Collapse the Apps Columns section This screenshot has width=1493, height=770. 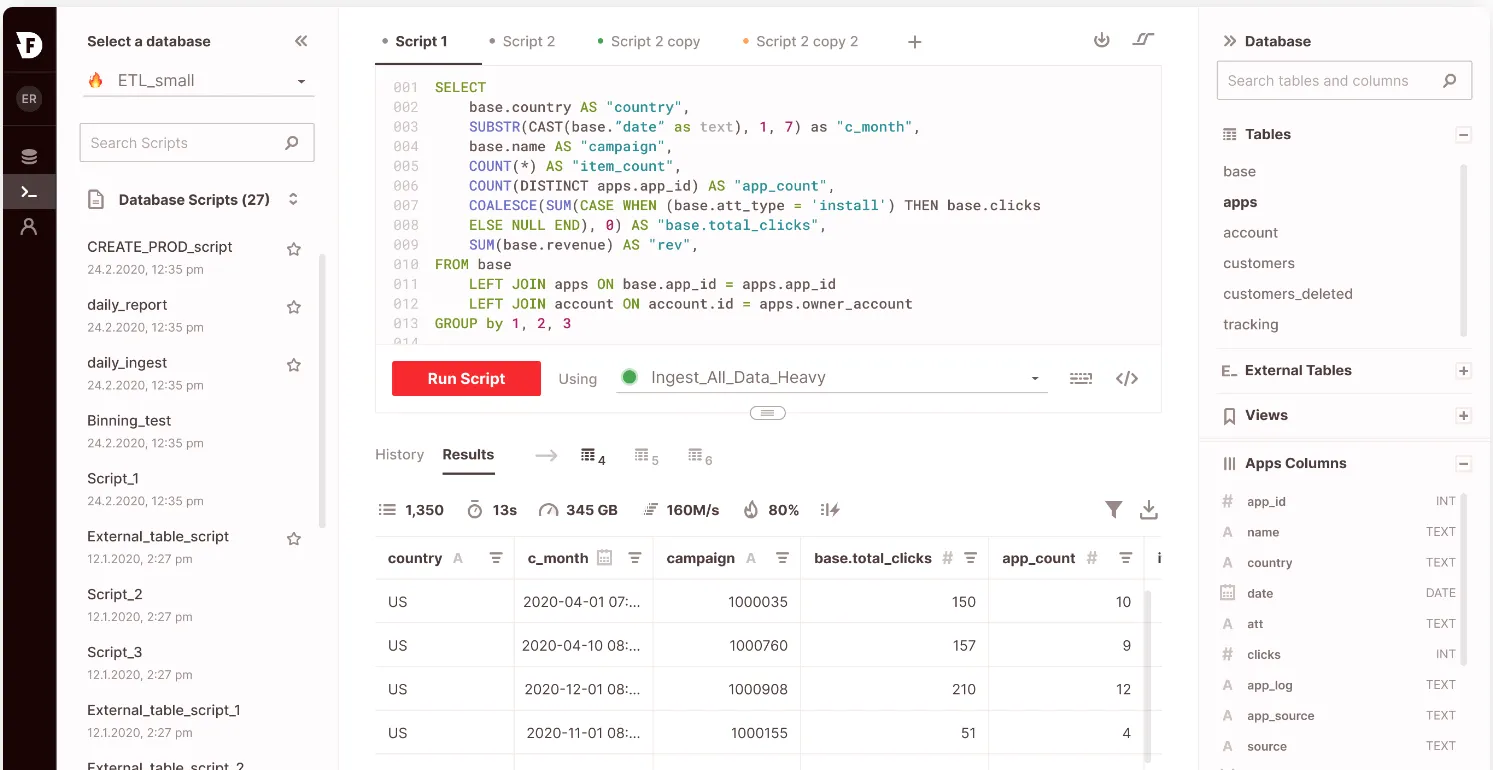pos(1463,463)
